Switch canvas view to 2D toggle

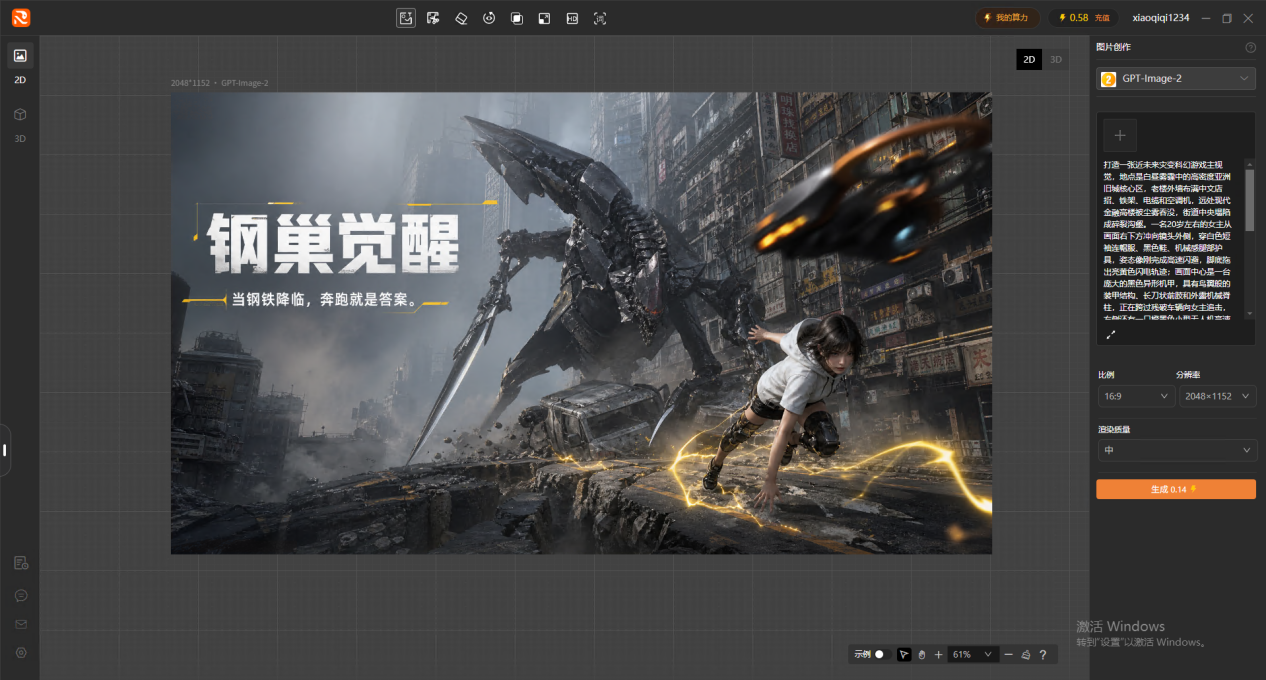point(1029,60)
